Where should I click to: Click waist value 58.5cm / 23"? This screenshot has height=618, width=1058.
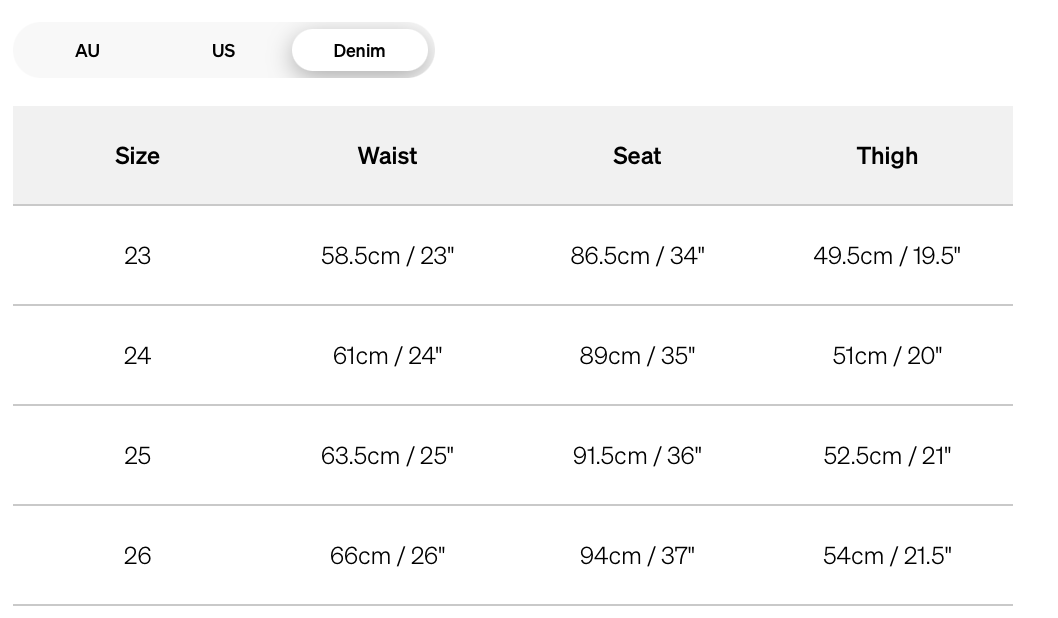point(387,256)
